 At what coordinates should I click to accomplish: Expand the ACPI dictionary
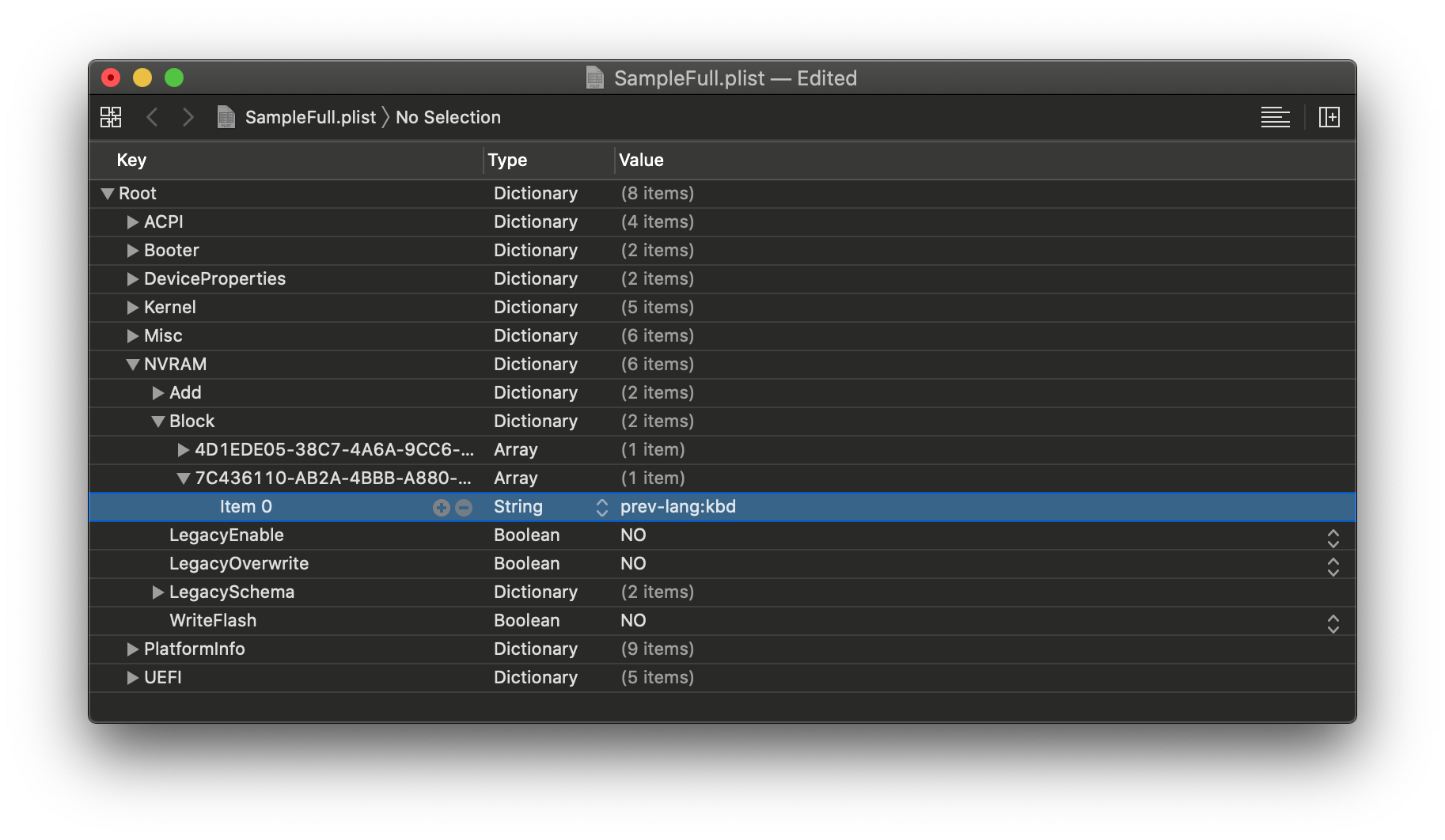coord(133,222)
